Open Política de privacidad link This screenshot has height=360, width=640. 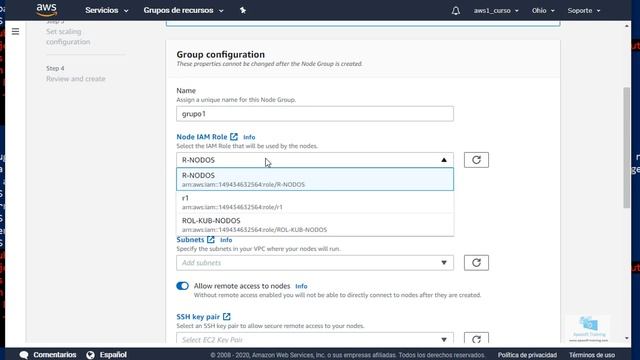[527, 355]
